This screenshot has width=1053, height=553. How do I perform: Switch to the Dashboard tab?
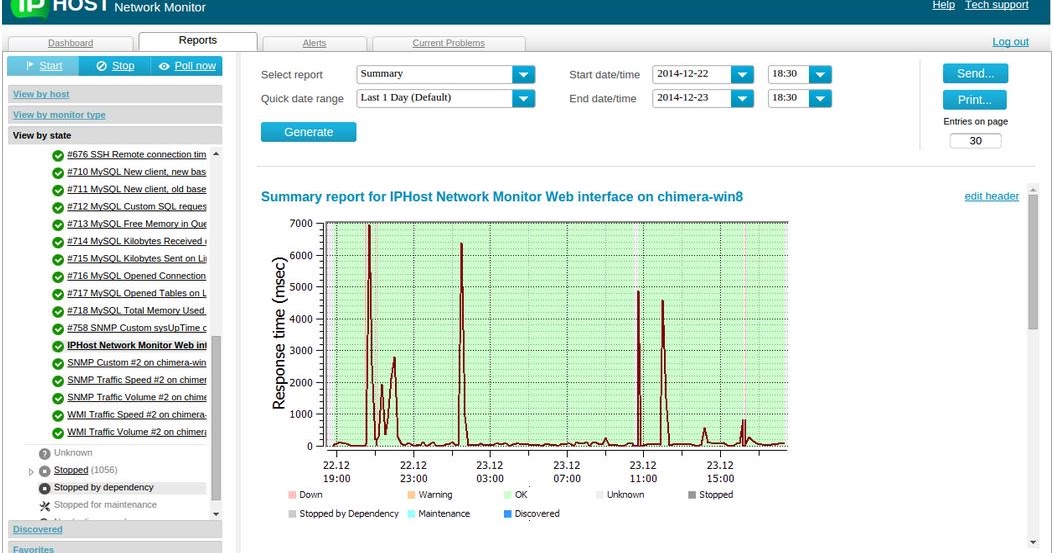click(71, 43)
